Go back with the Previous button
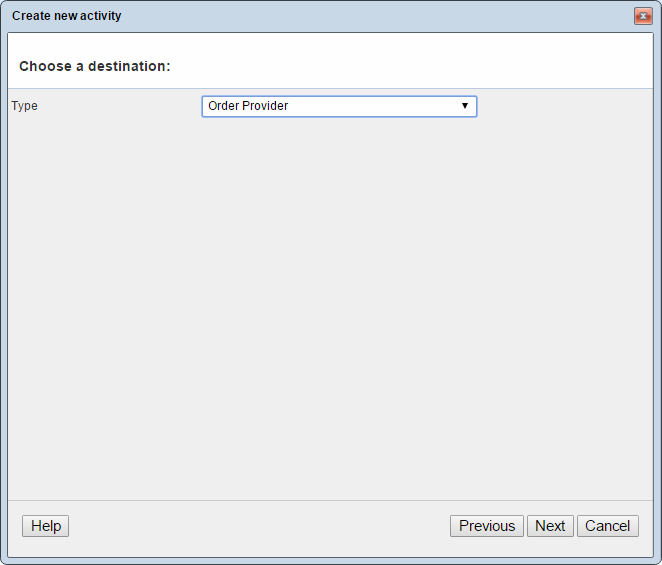 tap(487, 526)
